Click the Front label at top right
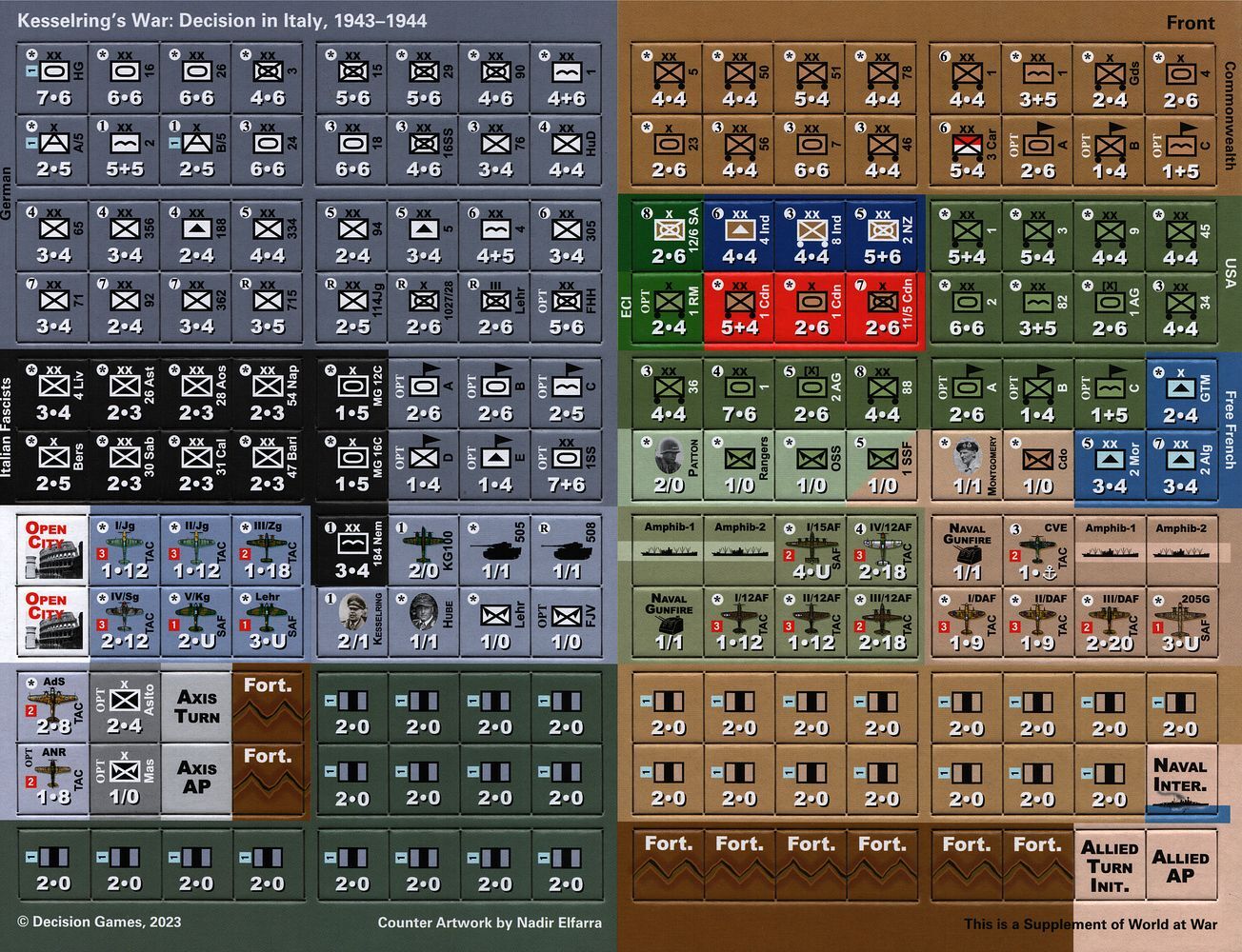 point(1191,23)
